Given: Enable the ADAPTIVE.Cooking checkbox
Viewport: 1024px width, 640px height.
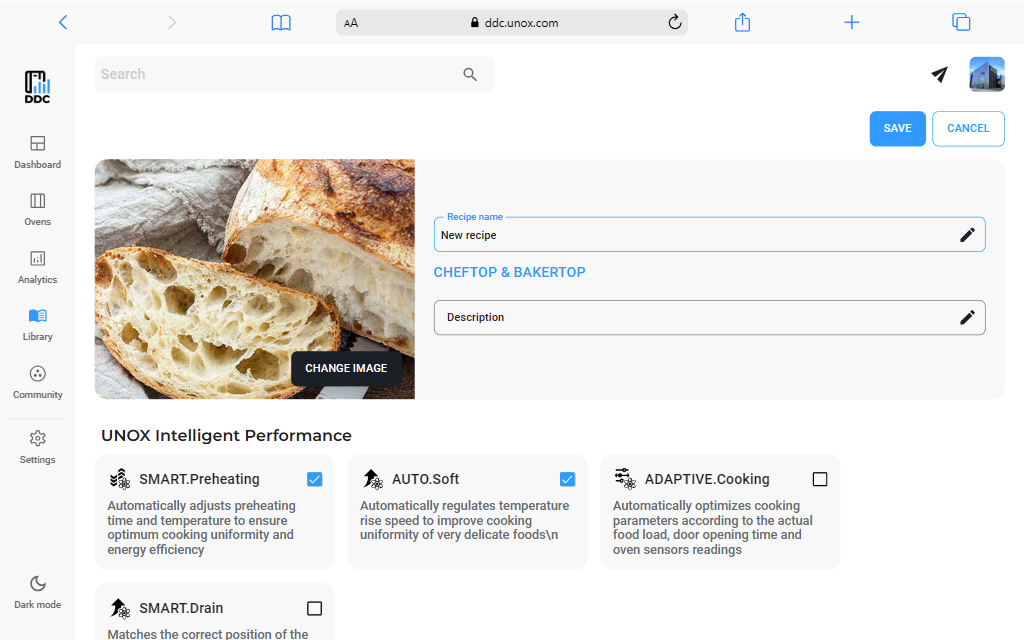Looking at the screenshot, I should click(820, 479).
